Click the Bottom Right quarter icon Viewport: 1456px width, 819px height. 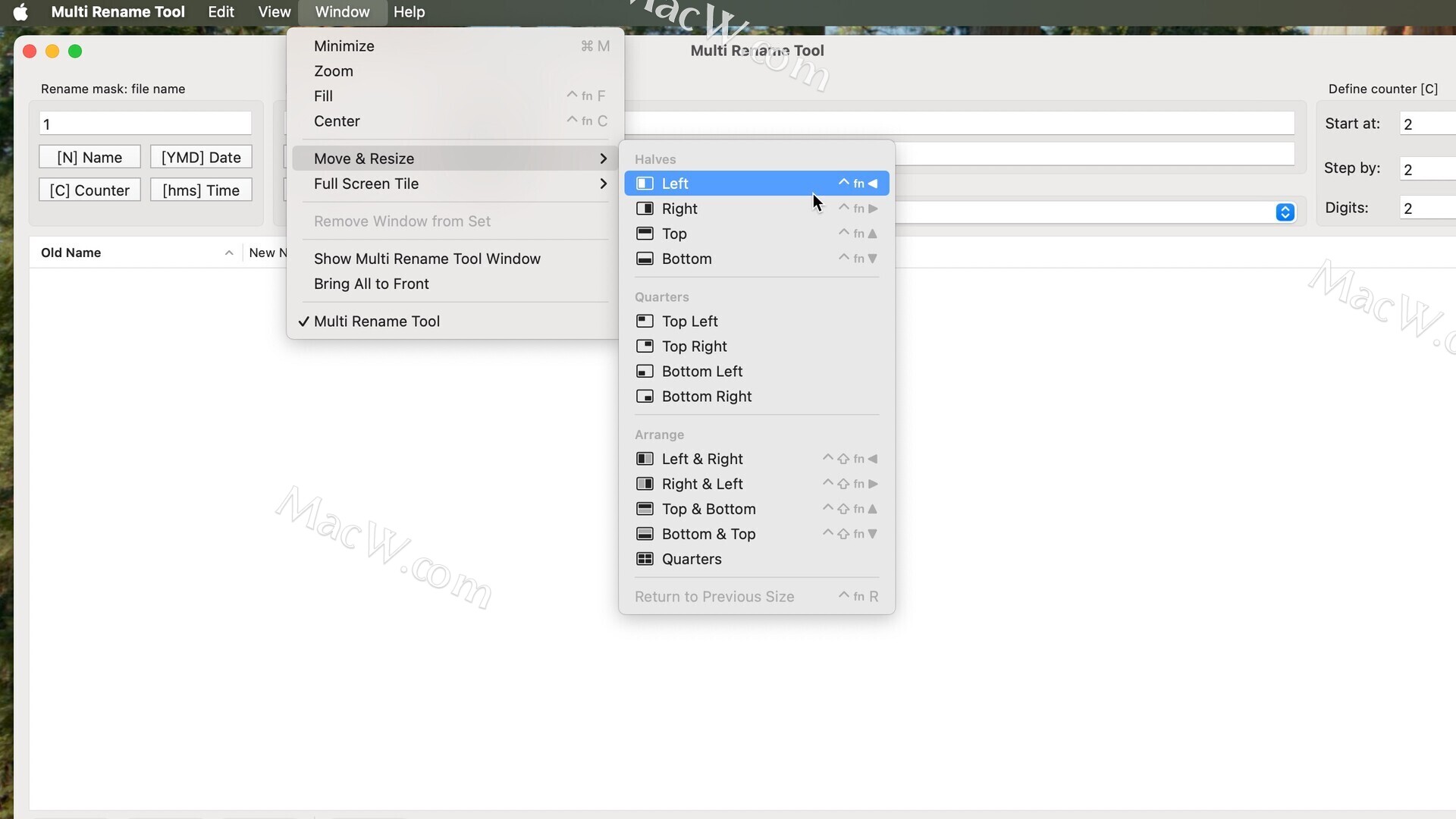tap(645, 396)
